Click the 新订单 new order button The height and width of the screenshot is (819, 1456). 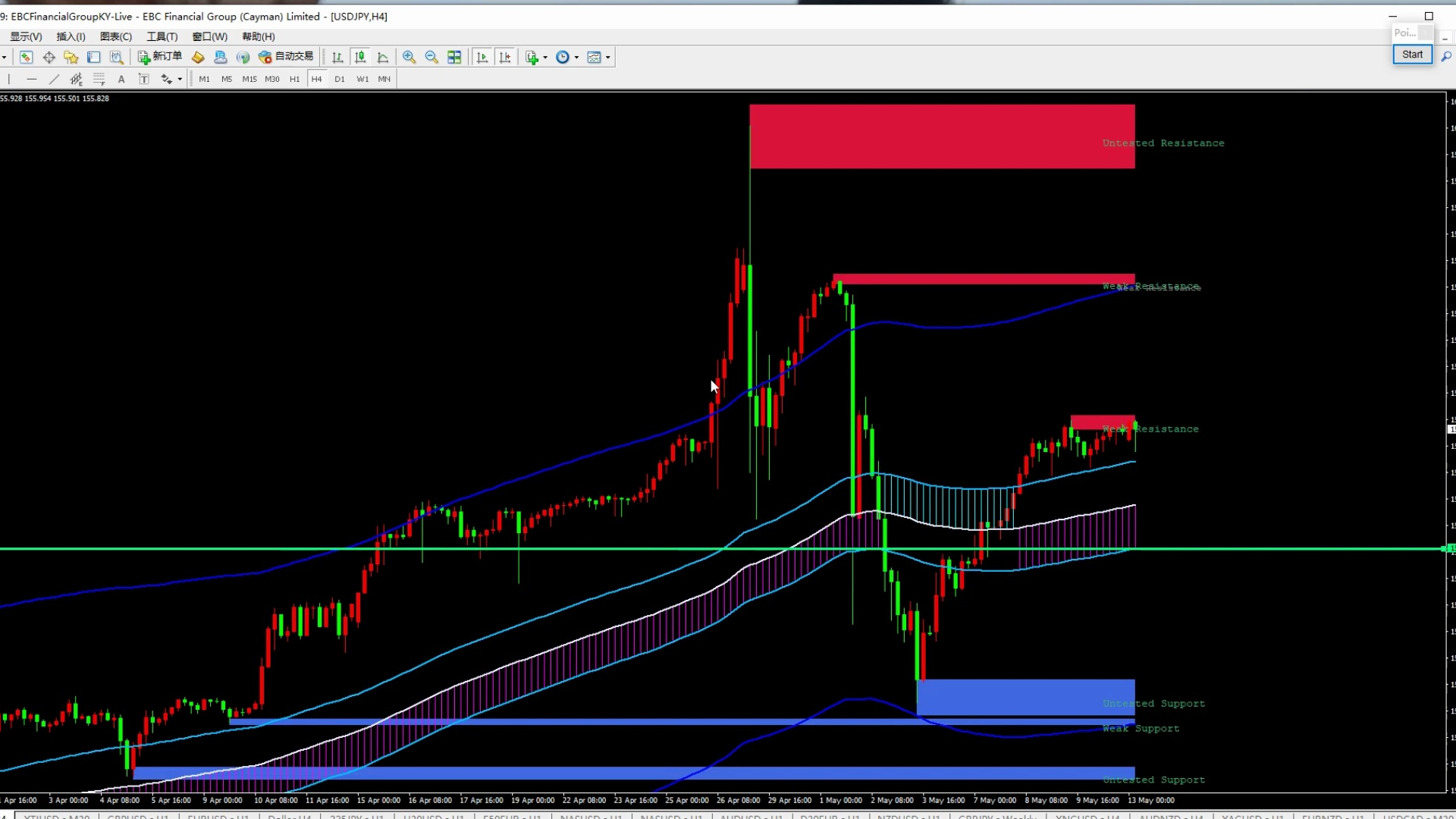click(160, 57)
